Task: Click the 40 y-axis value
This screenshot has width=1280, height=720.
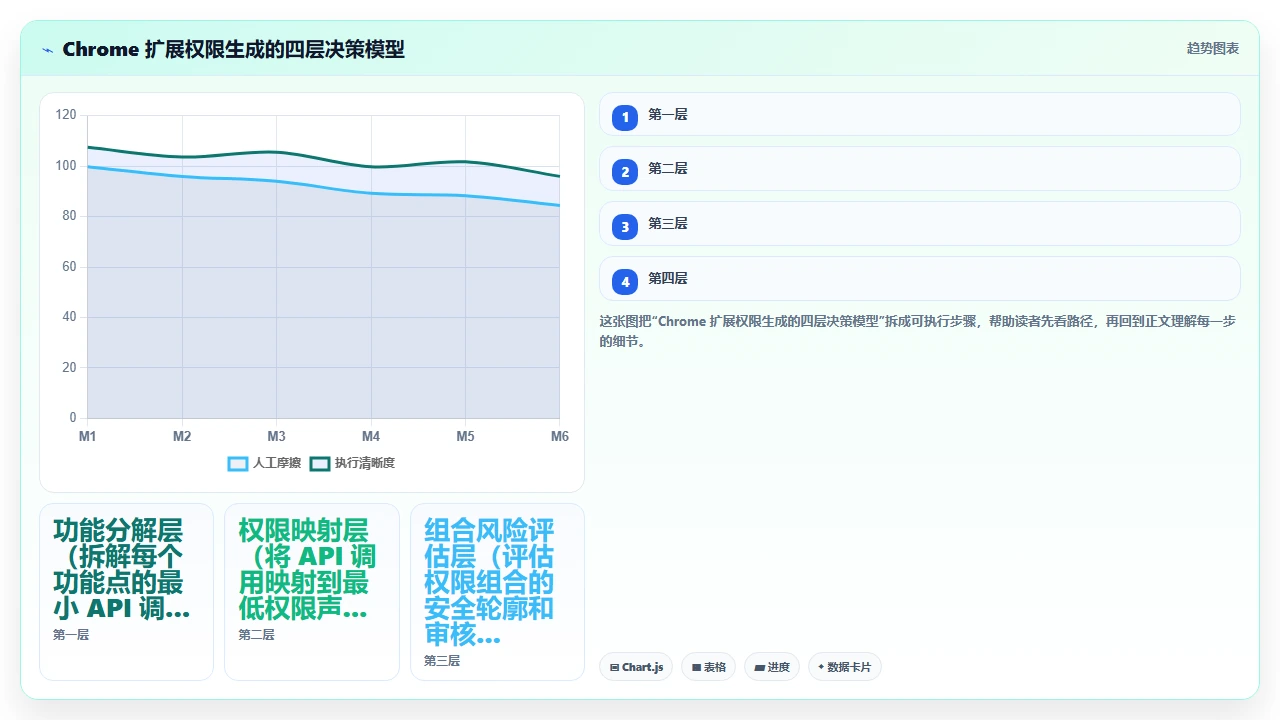Action: [69, 317]
